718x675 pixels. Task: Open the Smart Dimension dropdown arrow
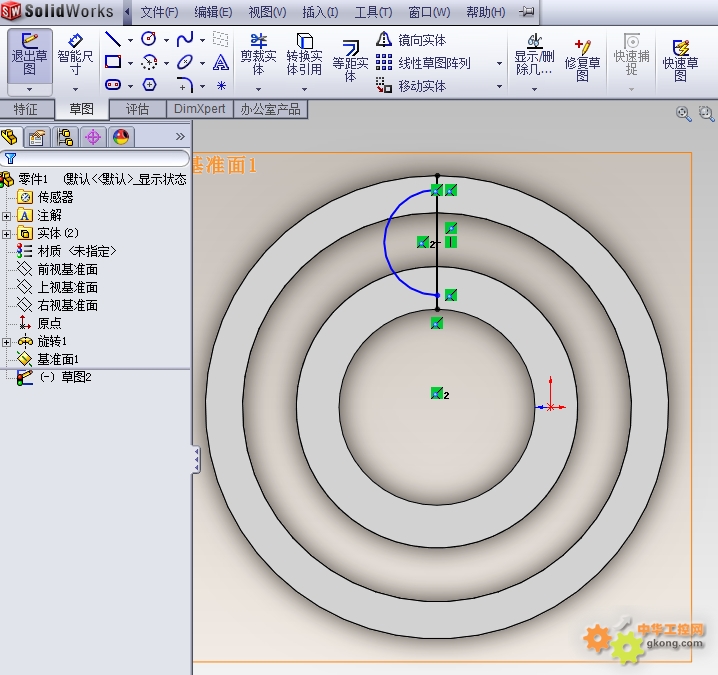tap(75, 89)
